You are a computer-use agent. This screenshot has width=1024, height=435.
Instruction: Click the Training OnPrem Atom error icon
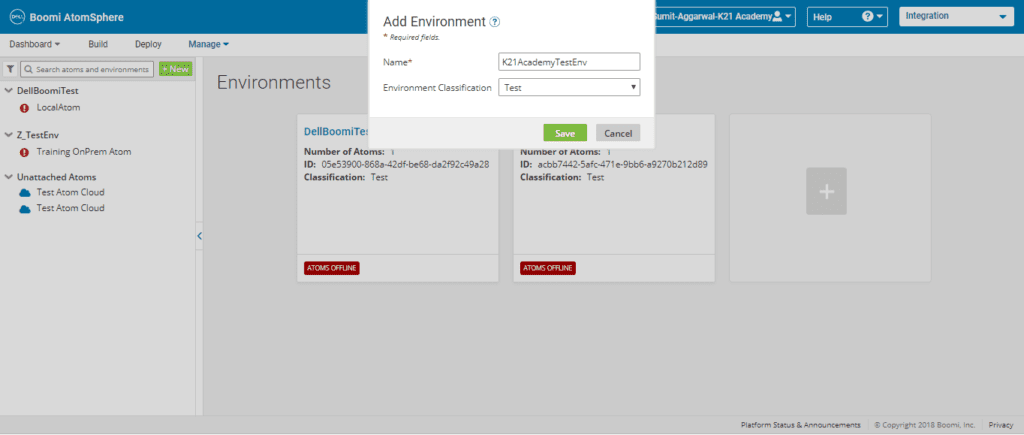coord(25,152)
